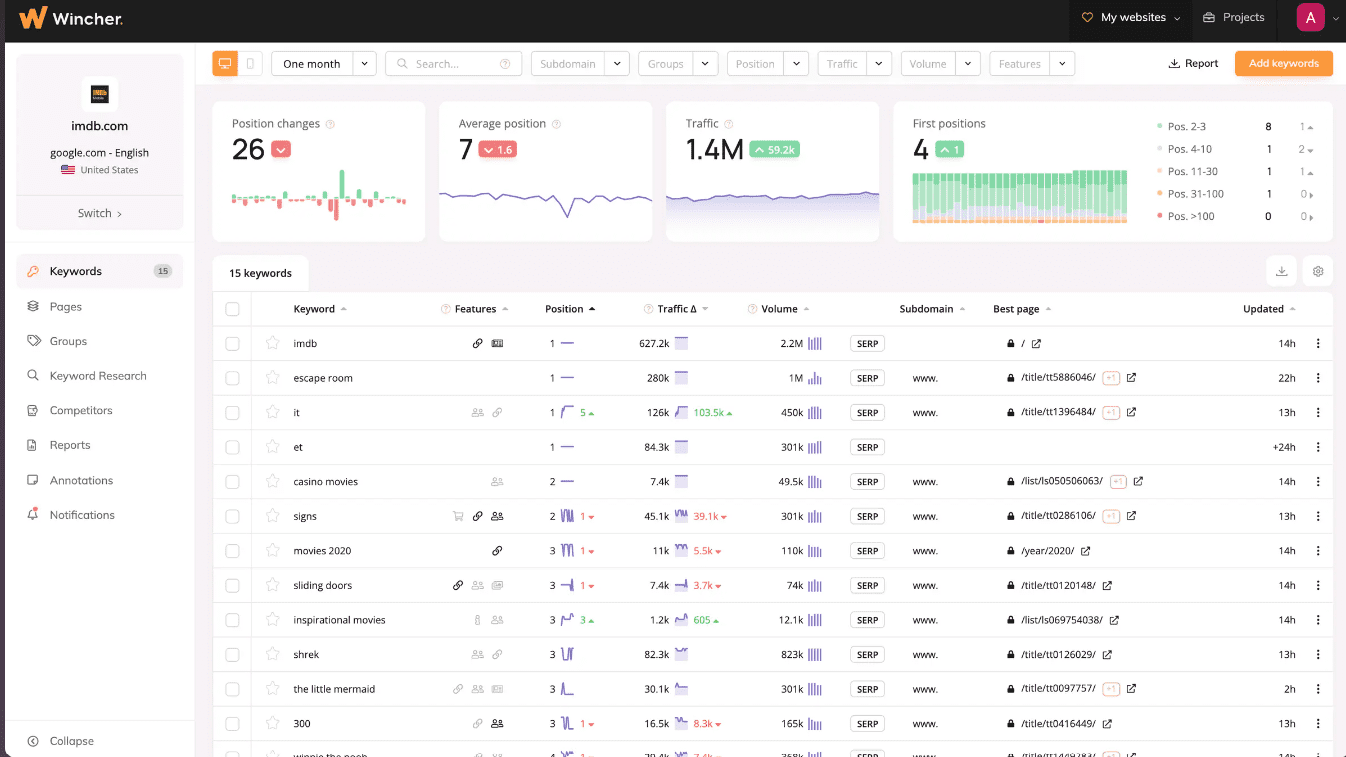Click info icon next to Position changes
Viewport: 1346px width, 757px height.
tap(330, 124)
